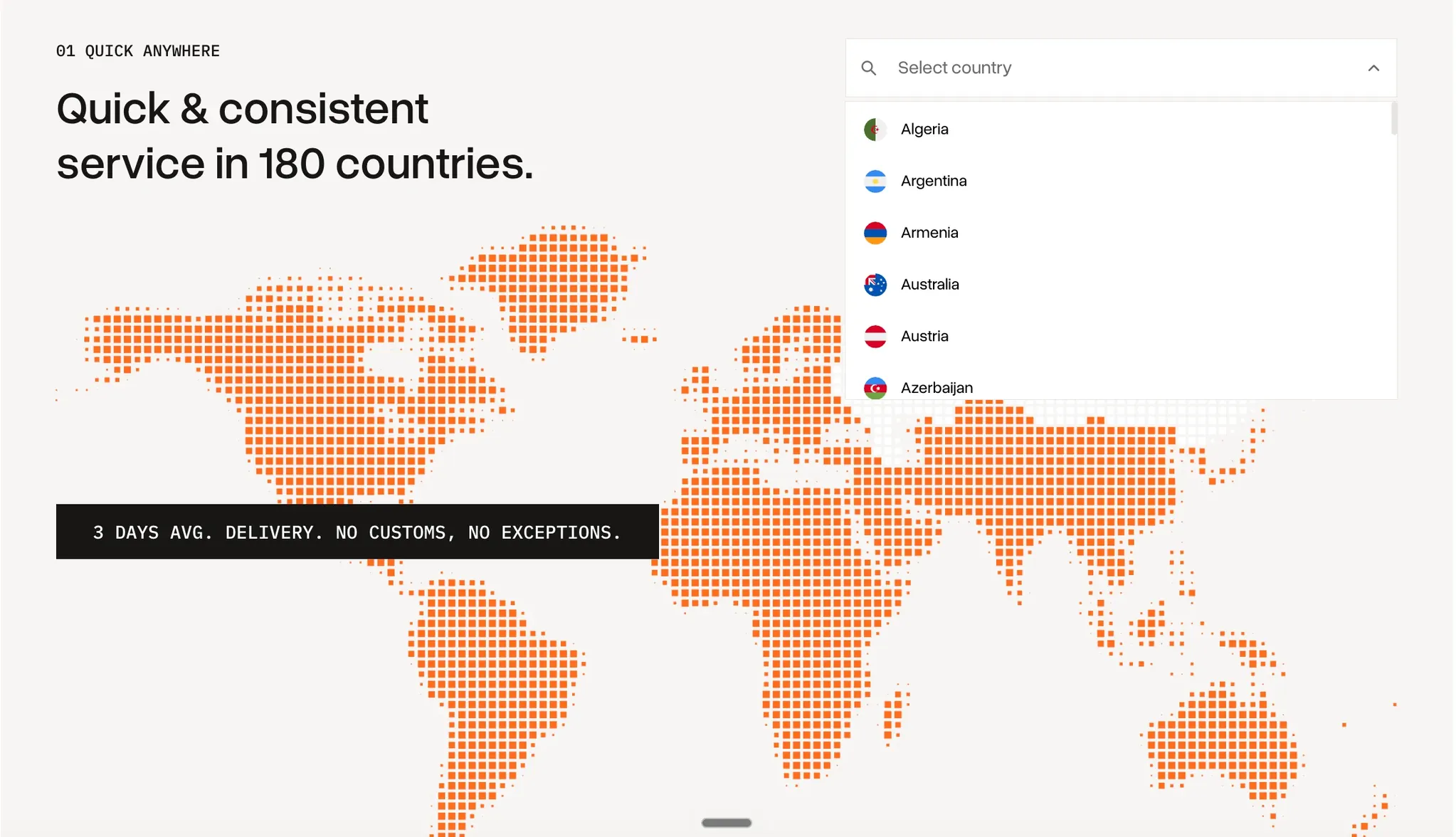Screen dimensions: 1456x837
Task: Choose Argentina from the country list
Action: (x=1118, y=181)
